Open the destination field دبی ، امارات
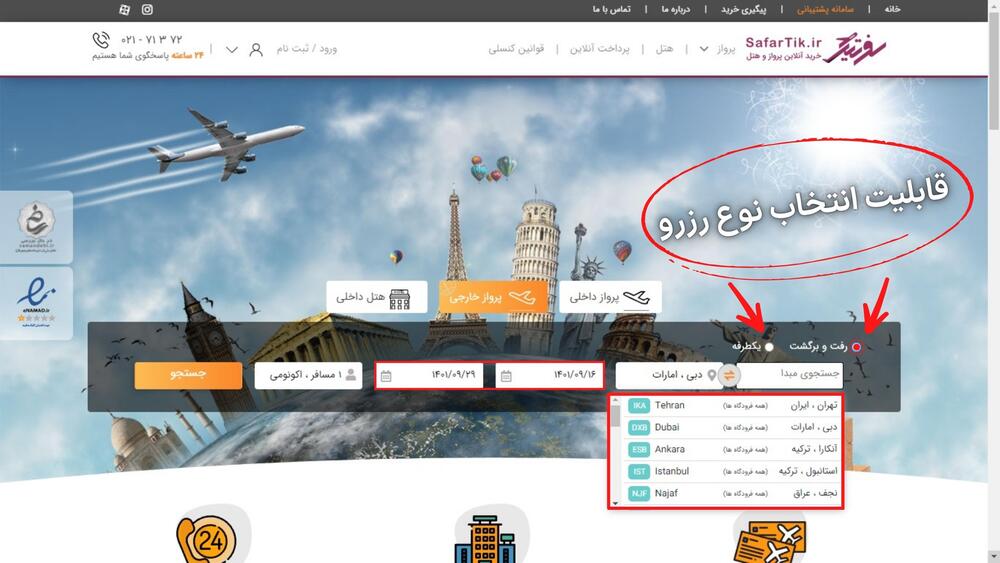This screenshot has width=1000, height=563. (x=668, y=376)
